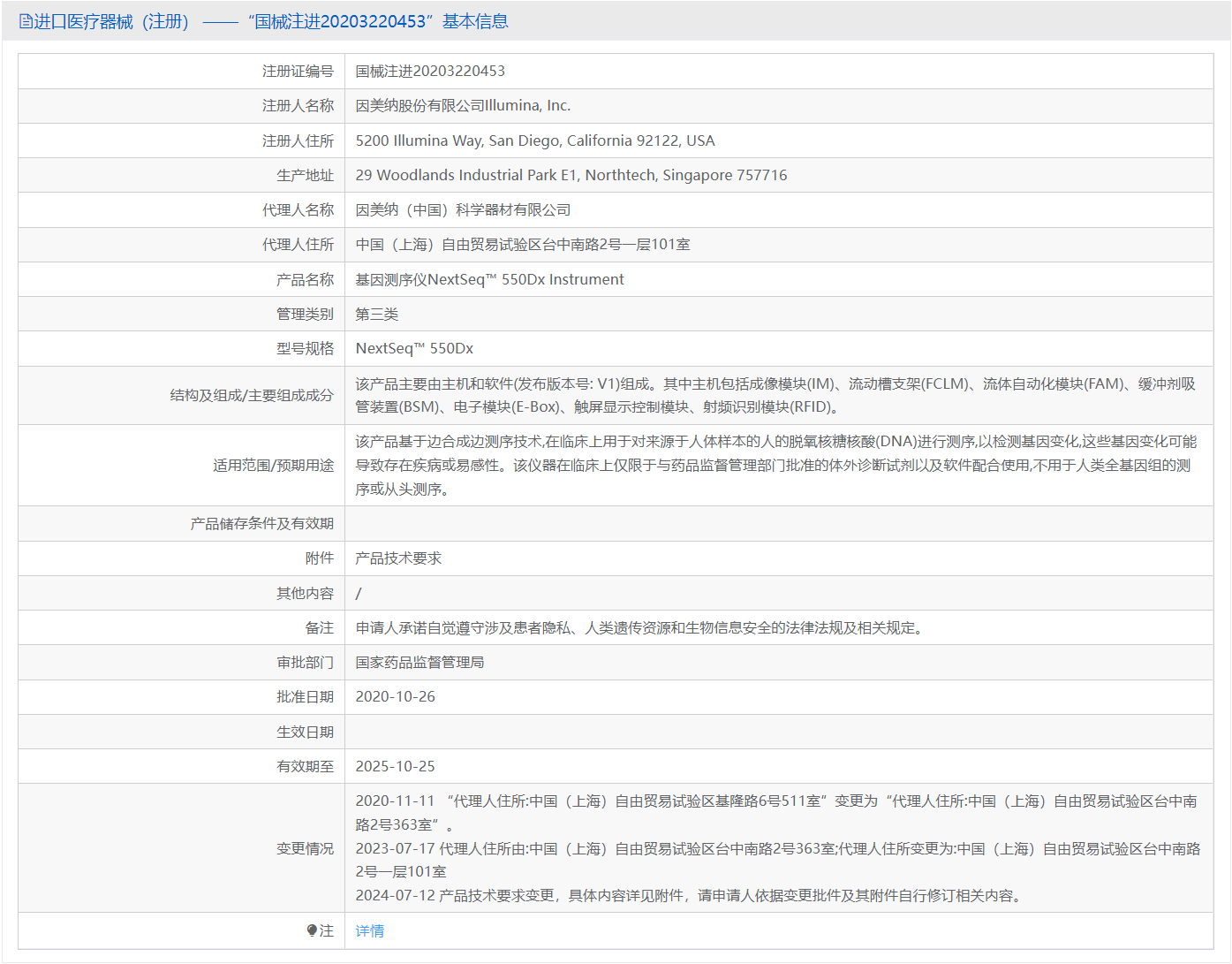The height and width of the screenshot is (964, 1232).
Task: Click approval department 国家药品监督管理局
Action: coord(420,662)
